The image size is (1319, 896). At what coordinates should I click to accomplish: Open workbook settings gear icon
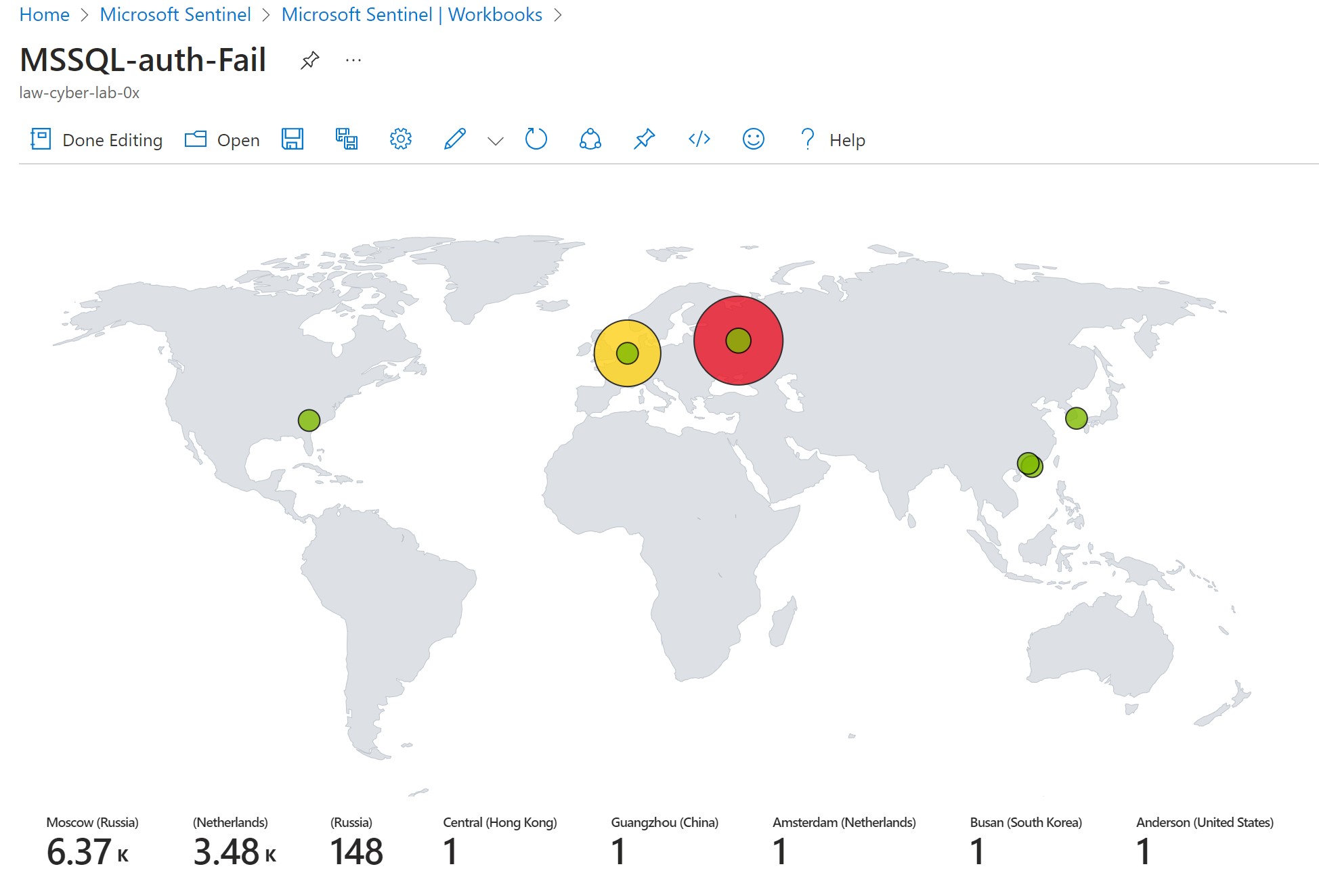click(x=400, y=139)
